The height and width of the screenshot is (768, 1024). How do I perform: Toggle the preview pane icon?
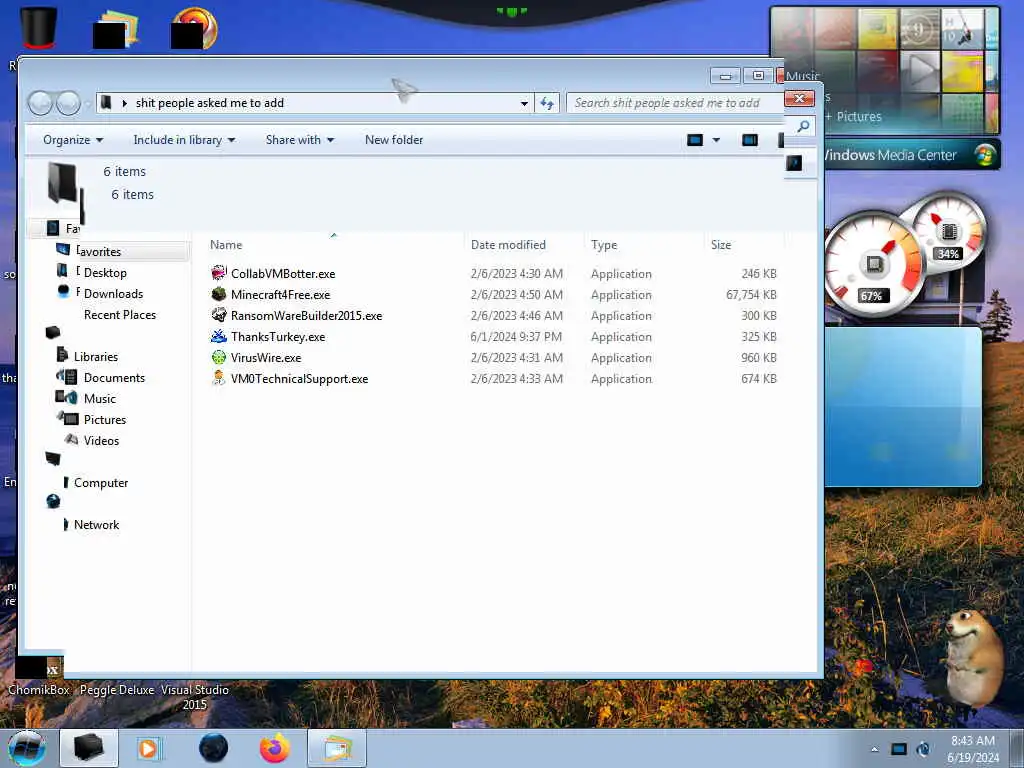point(750,140)
